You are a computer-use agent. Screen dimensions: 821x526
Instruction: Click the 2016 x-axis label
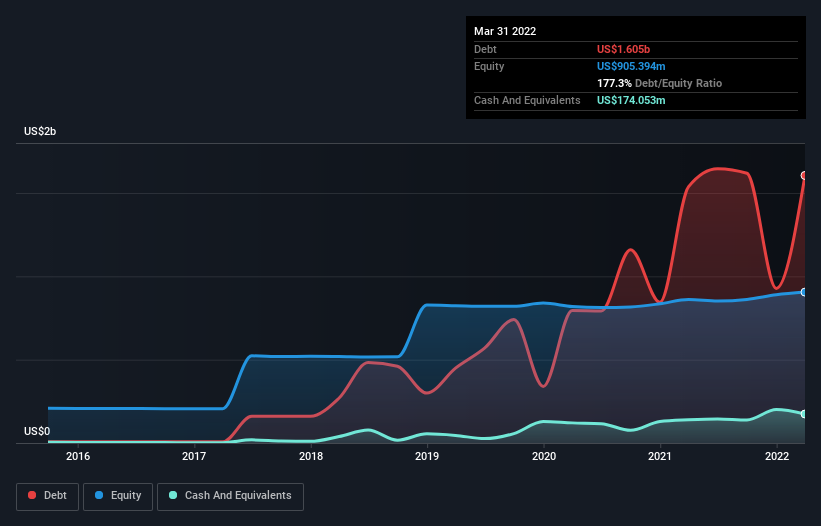(78, 456)
